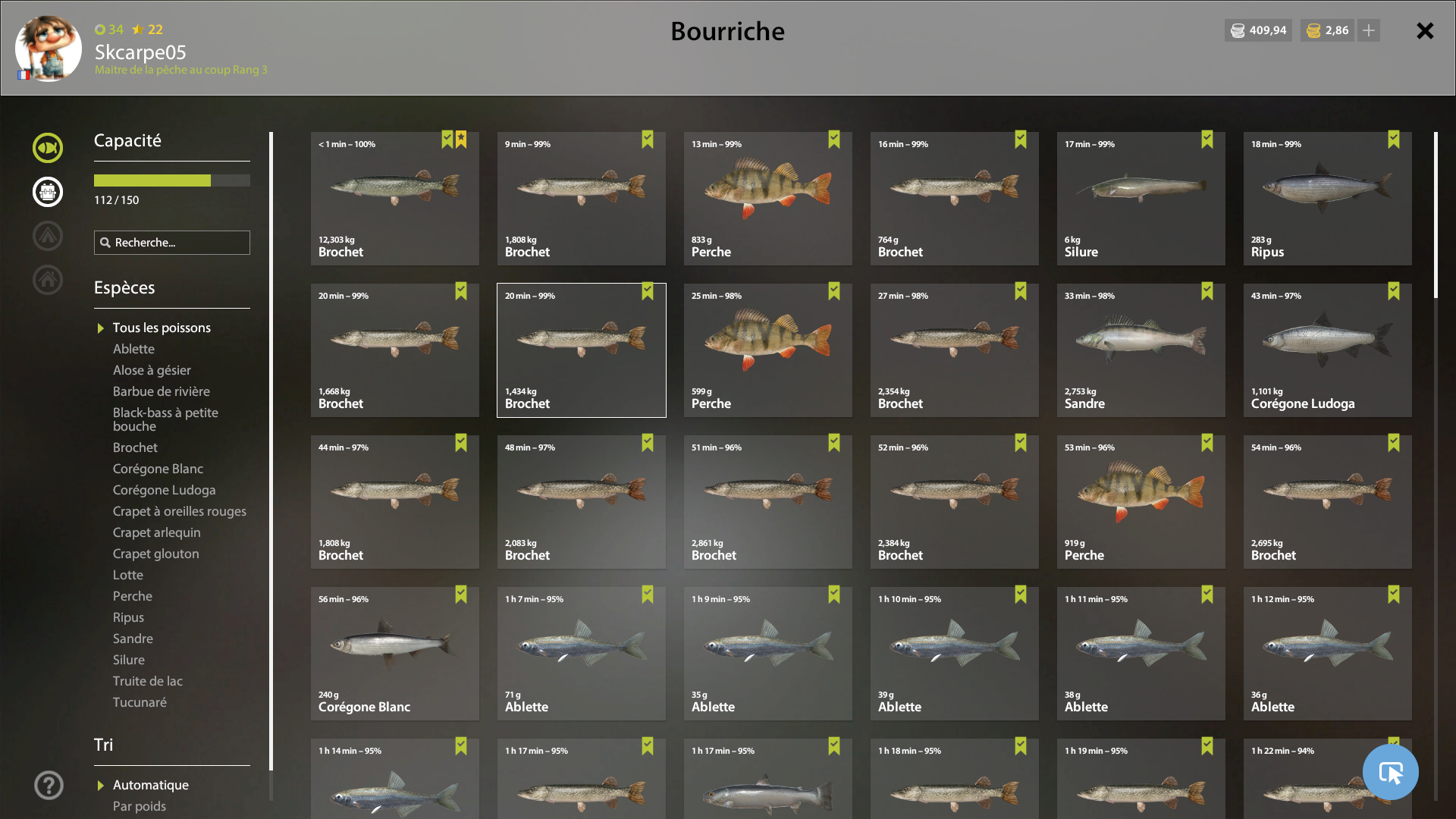Open the help question mark icon

coord(49,785)
